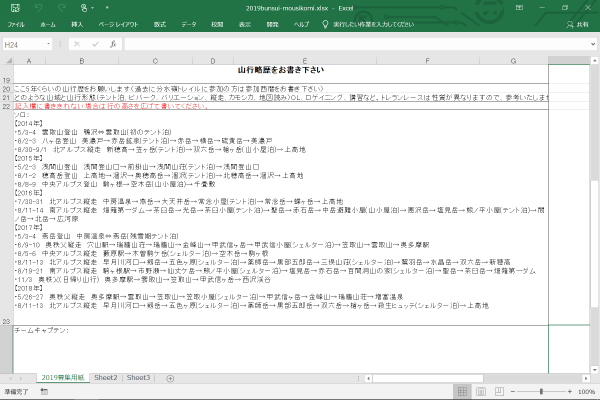Screen dimensions: 600x400
Task: Click the zoom in plus button
Action: click(x=570, y=392)
